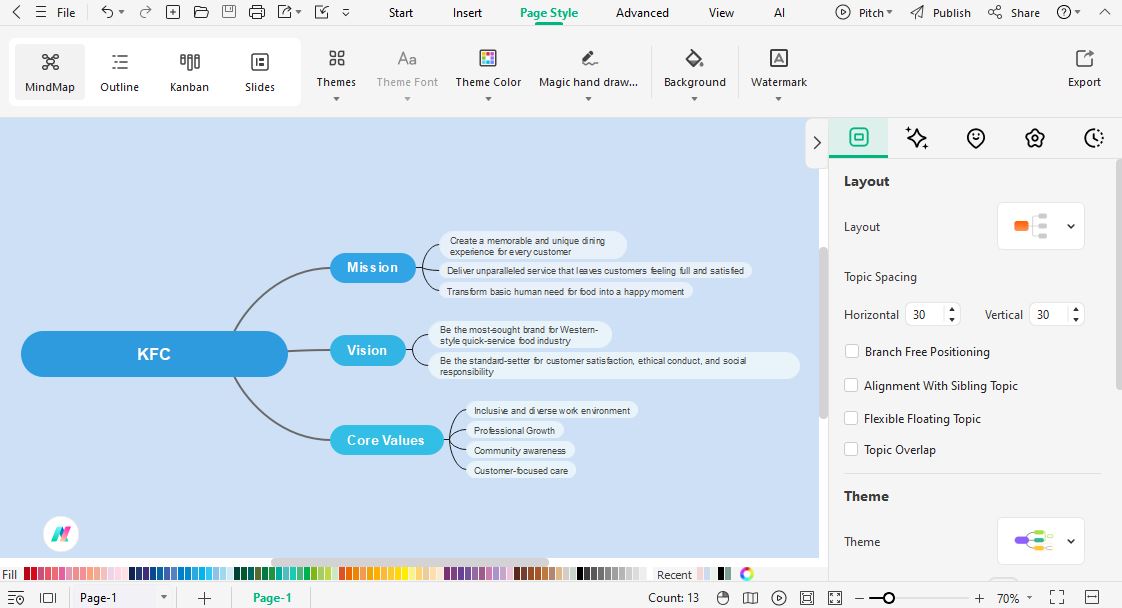Open the Watermark options

(779, 72)
